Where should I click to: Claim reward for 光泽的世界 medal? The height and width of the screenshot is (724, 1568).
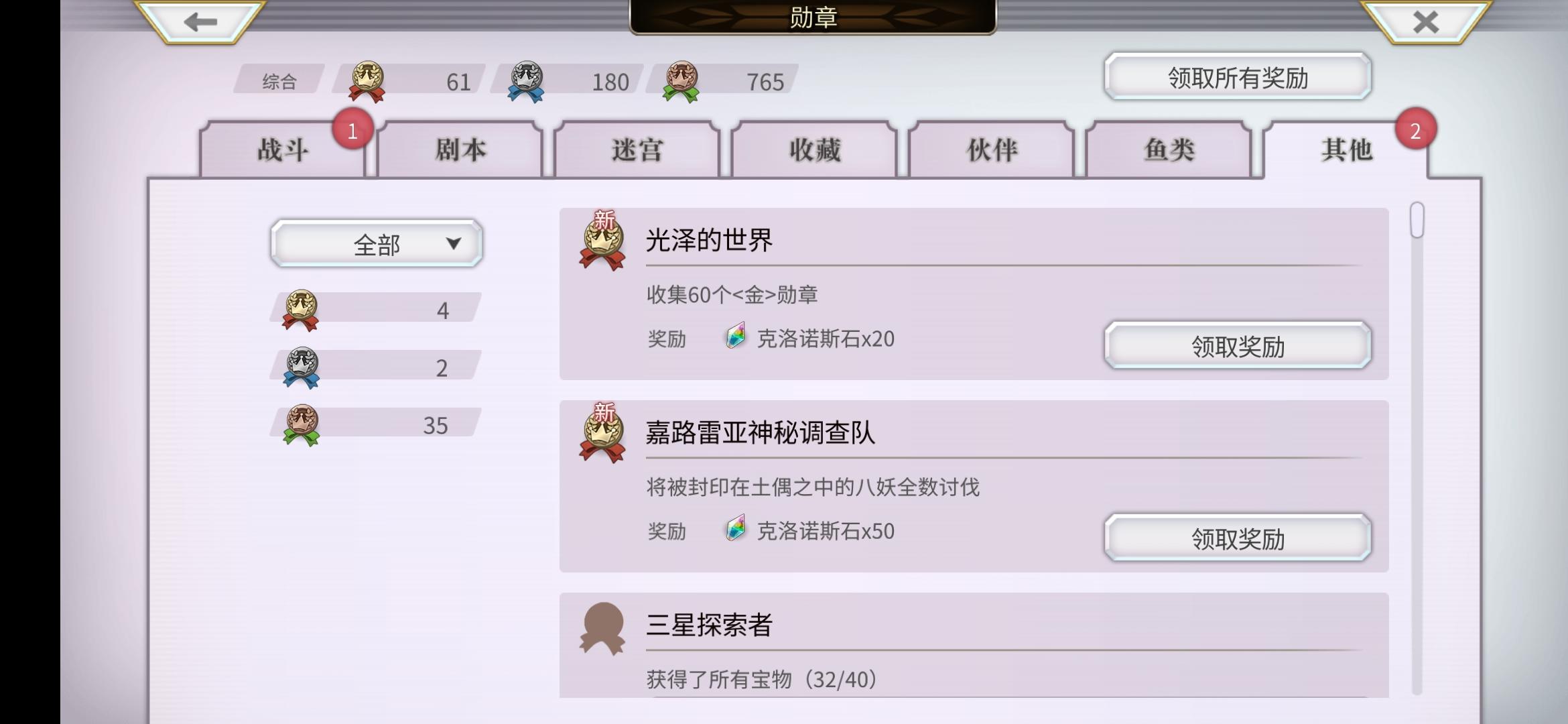[x=1238, y=346]
